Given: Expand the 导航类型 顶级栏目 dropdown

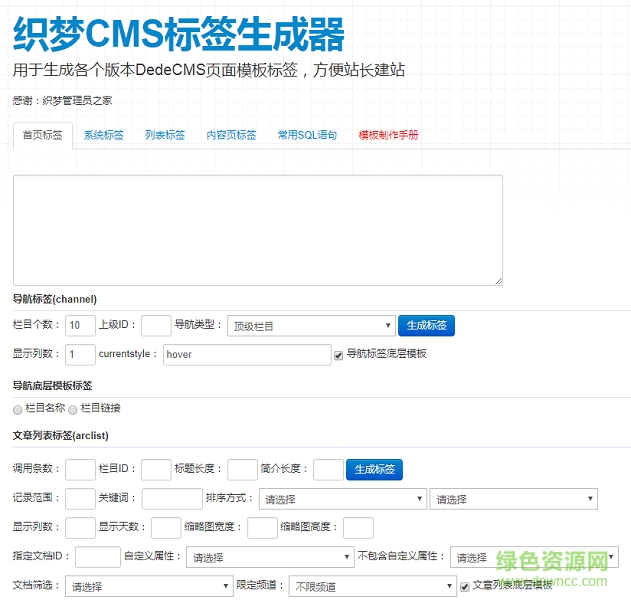Looking at the screenshot, I should pyautogui.click(x=311, y=326).
